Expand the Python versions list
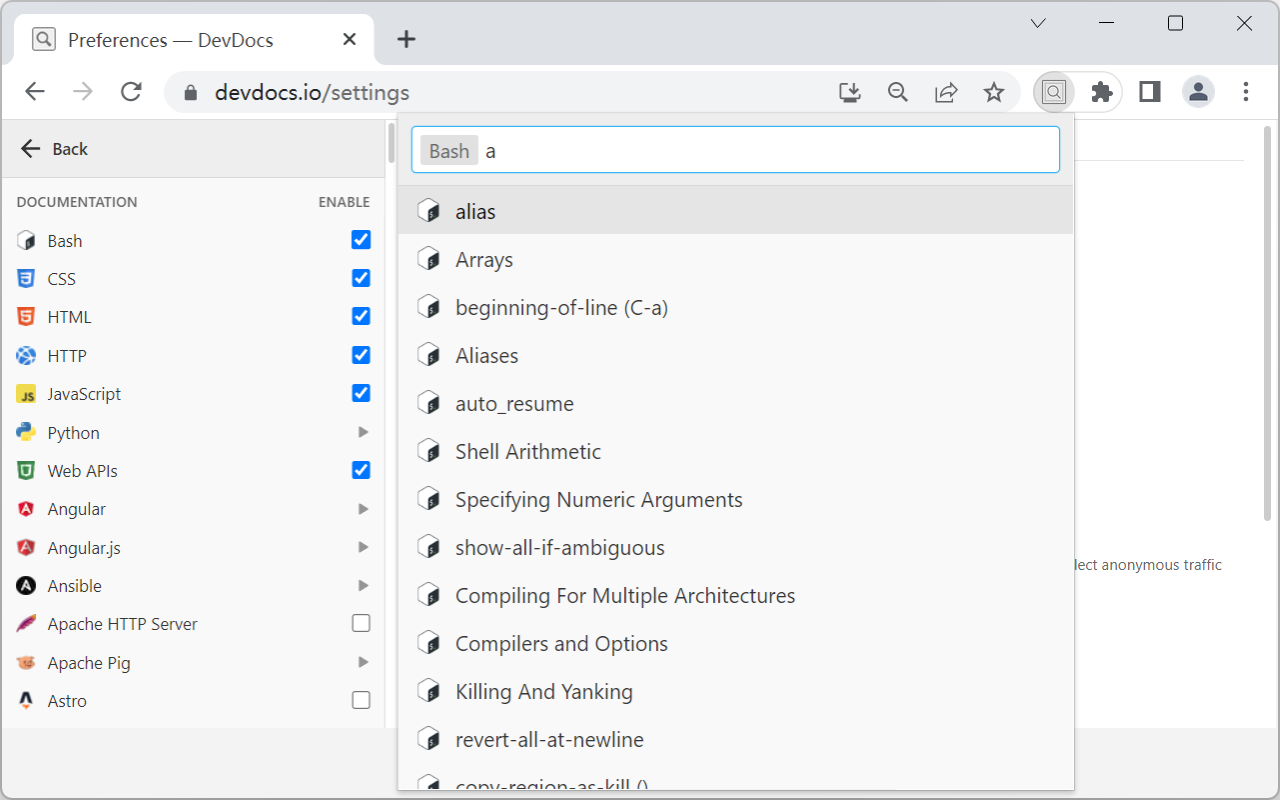 pyautogui.click(x=362, y=432)
